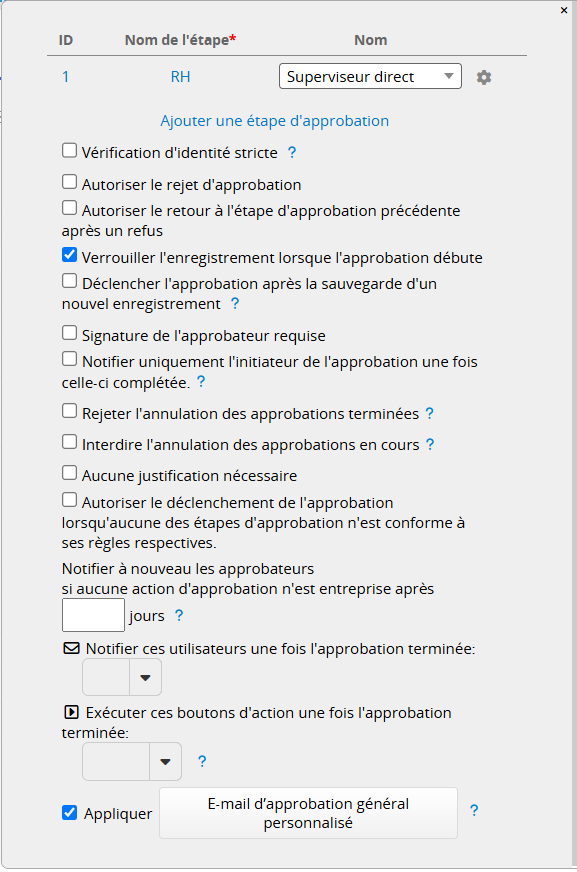Click the jours number input field
Viewport: 577px width, 872px height.
(93, 615)
